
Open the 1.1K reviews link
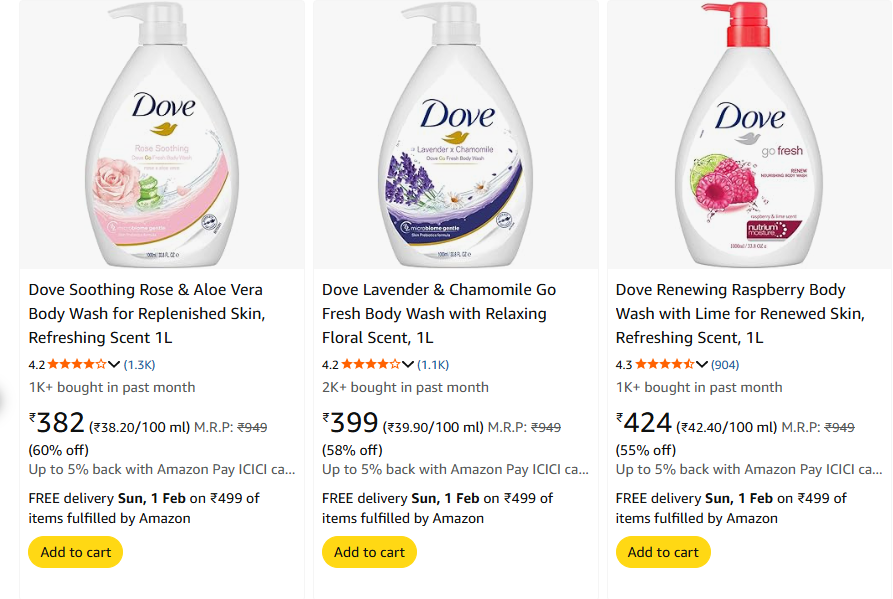pos(434,364)
